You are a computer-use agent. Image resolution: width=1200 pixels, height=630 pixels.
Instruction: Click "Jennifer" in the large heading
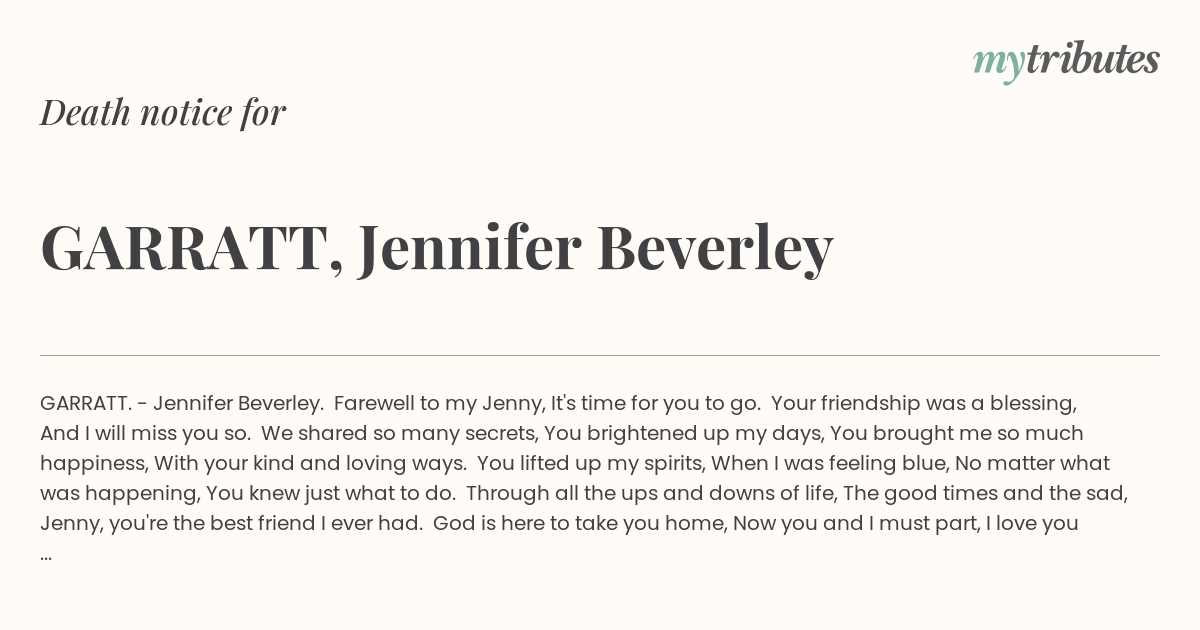[x=468, y=246]
